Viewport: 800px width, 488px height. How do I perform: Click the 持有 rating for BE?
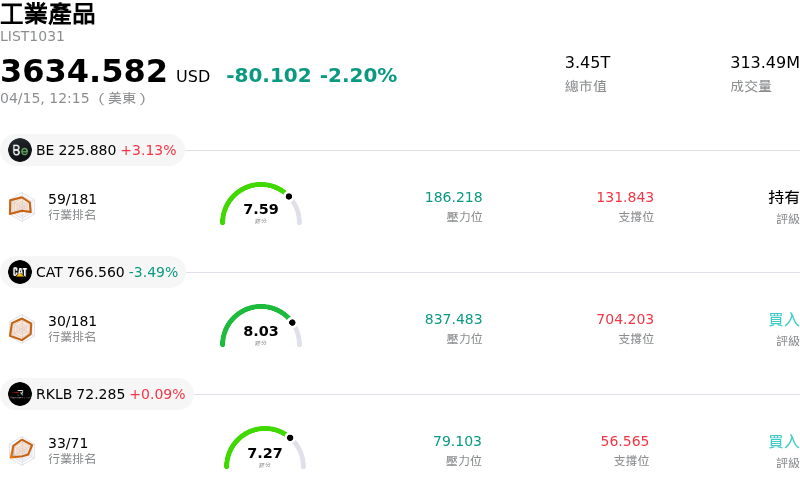tap(784, 197)
